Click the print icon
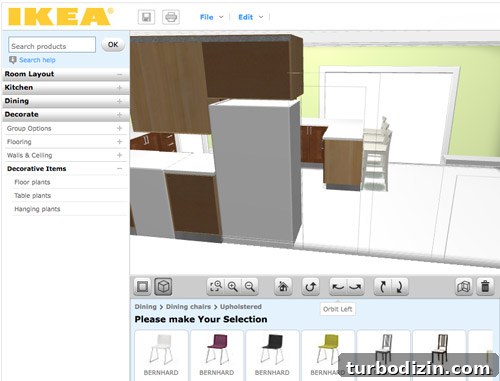 (171, 17)
